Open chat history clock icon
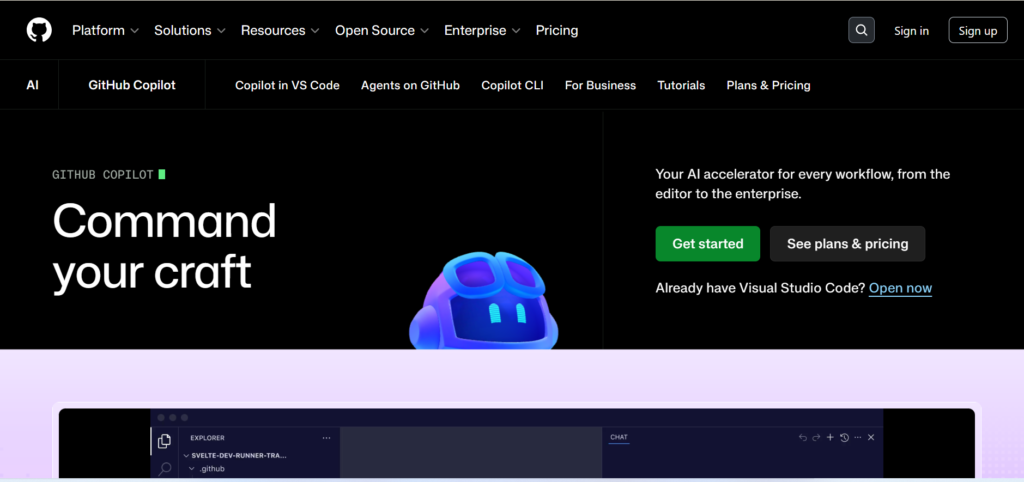Viewport: 1024px width, 482px height. coord(844,437)
